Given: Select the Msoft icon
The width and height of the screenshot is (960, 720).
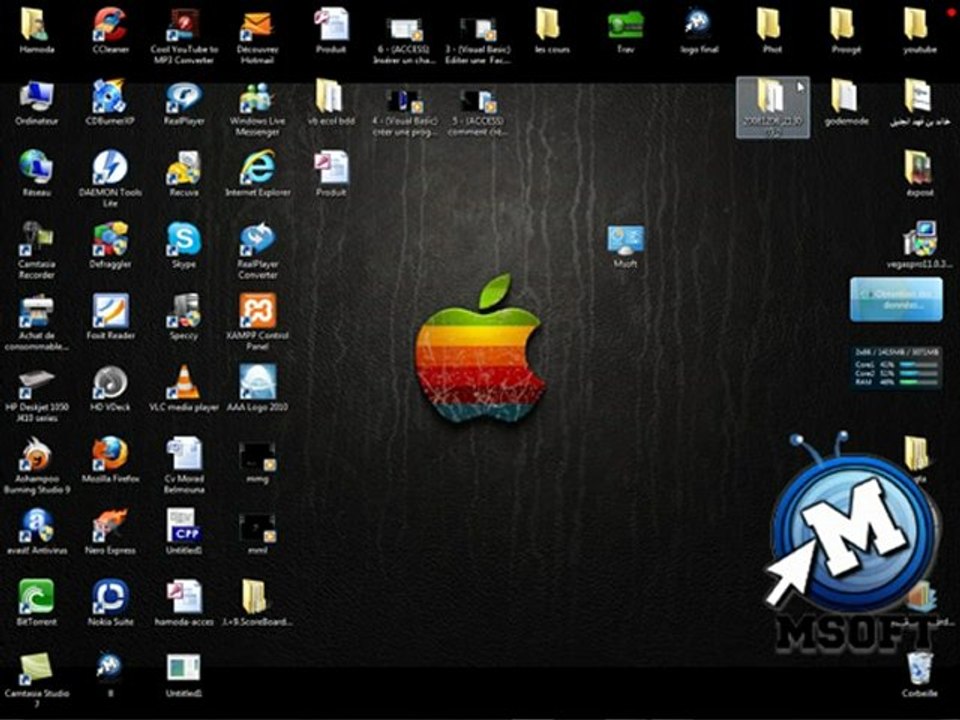Looking at the screenshot, I should coord(625,246).
